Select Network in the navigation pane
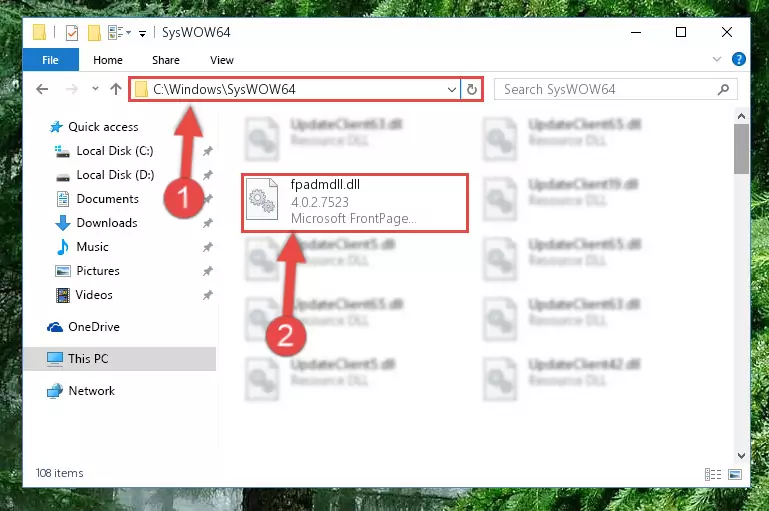 pyautogui.click(x=92, y=391)
